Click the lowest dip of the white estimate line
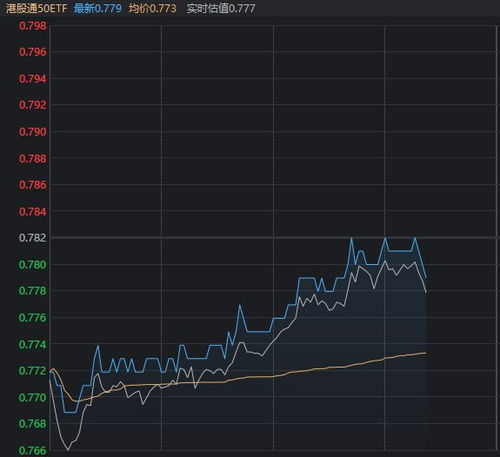This screenshot has width=500, height=457. (68, 450)
